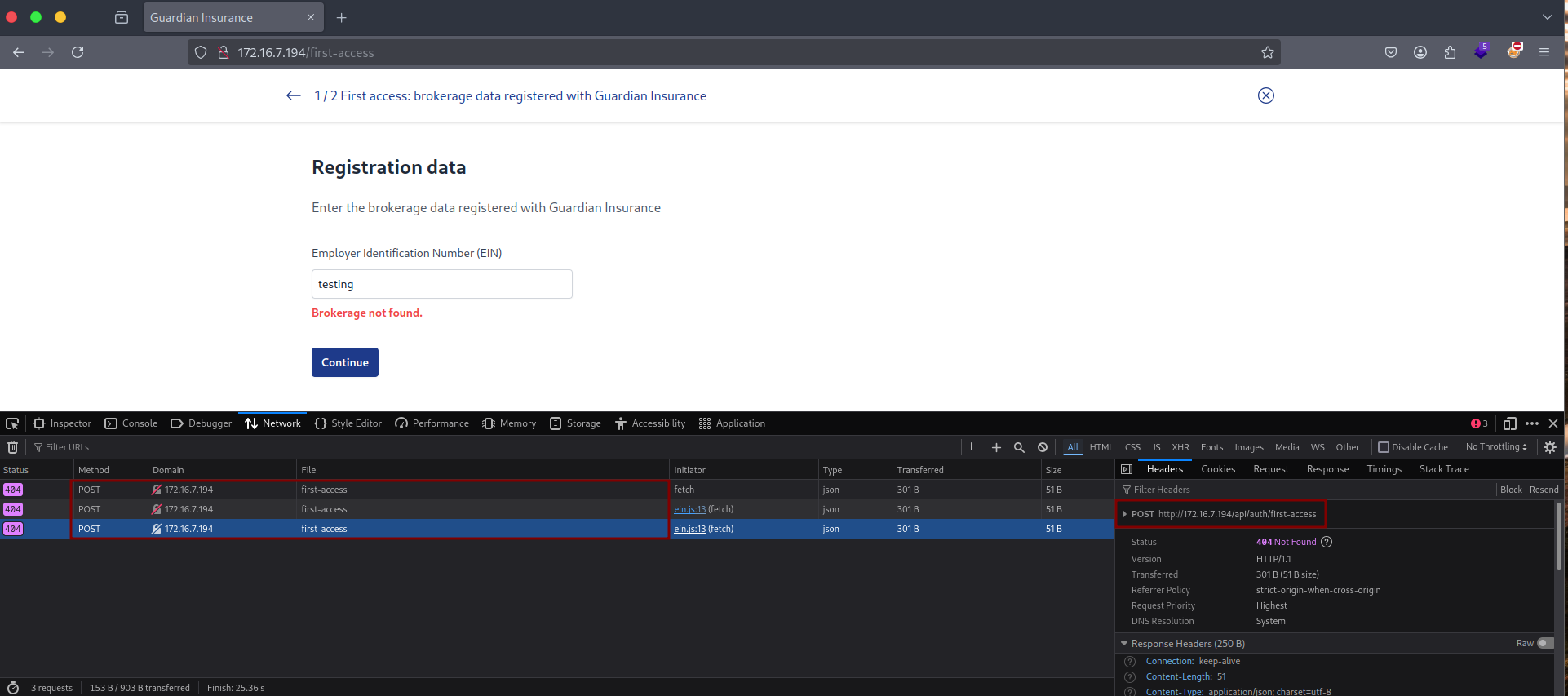Toggle Raw response headers switch
Image resolution: width=1568 pixels, height=696 pixels.
point(1544,643)
